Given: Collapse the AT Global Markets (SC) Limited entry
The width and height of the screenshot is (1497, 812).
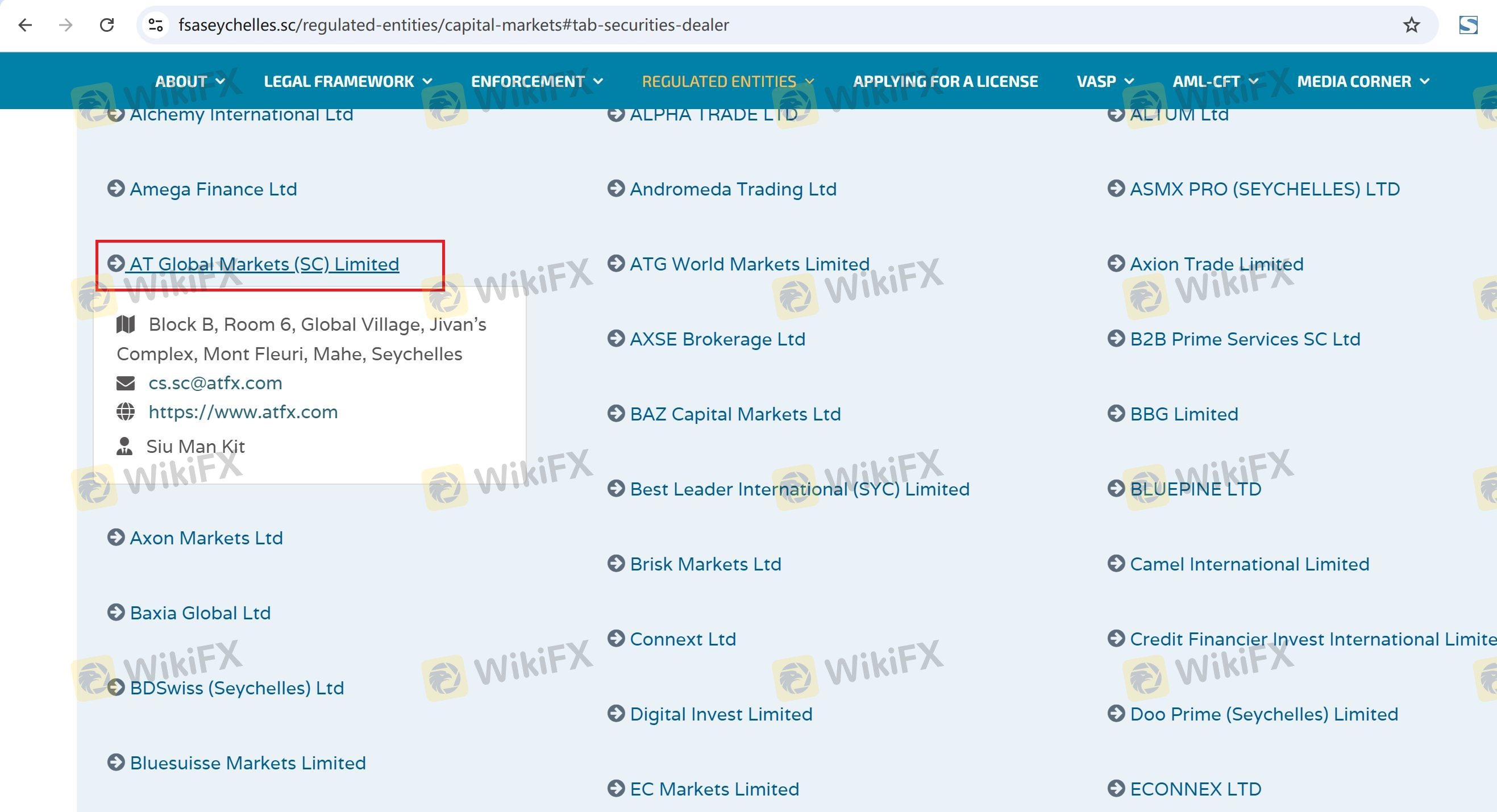Looking at the screenshot, I should click(264, 264).
